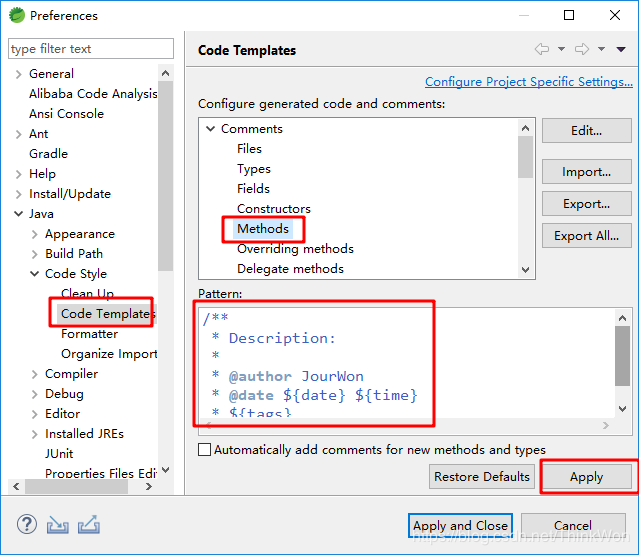This screenshot has height=555, width=639.
Task: Click the import preferences icon
Action: point(57,525)
